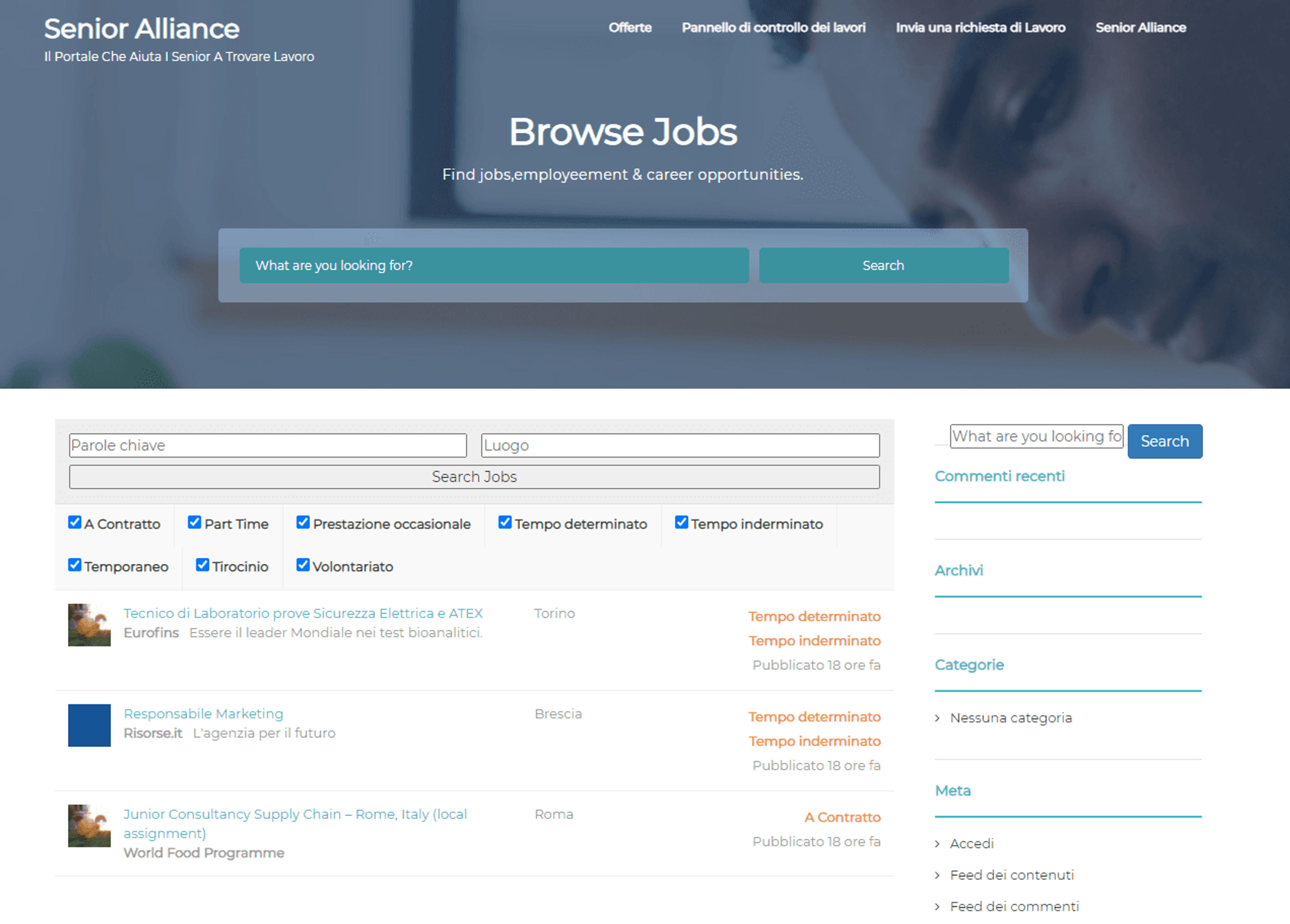Click the Accedi login link
Screen dimensions: 1290x924
(x=972, y=843)
